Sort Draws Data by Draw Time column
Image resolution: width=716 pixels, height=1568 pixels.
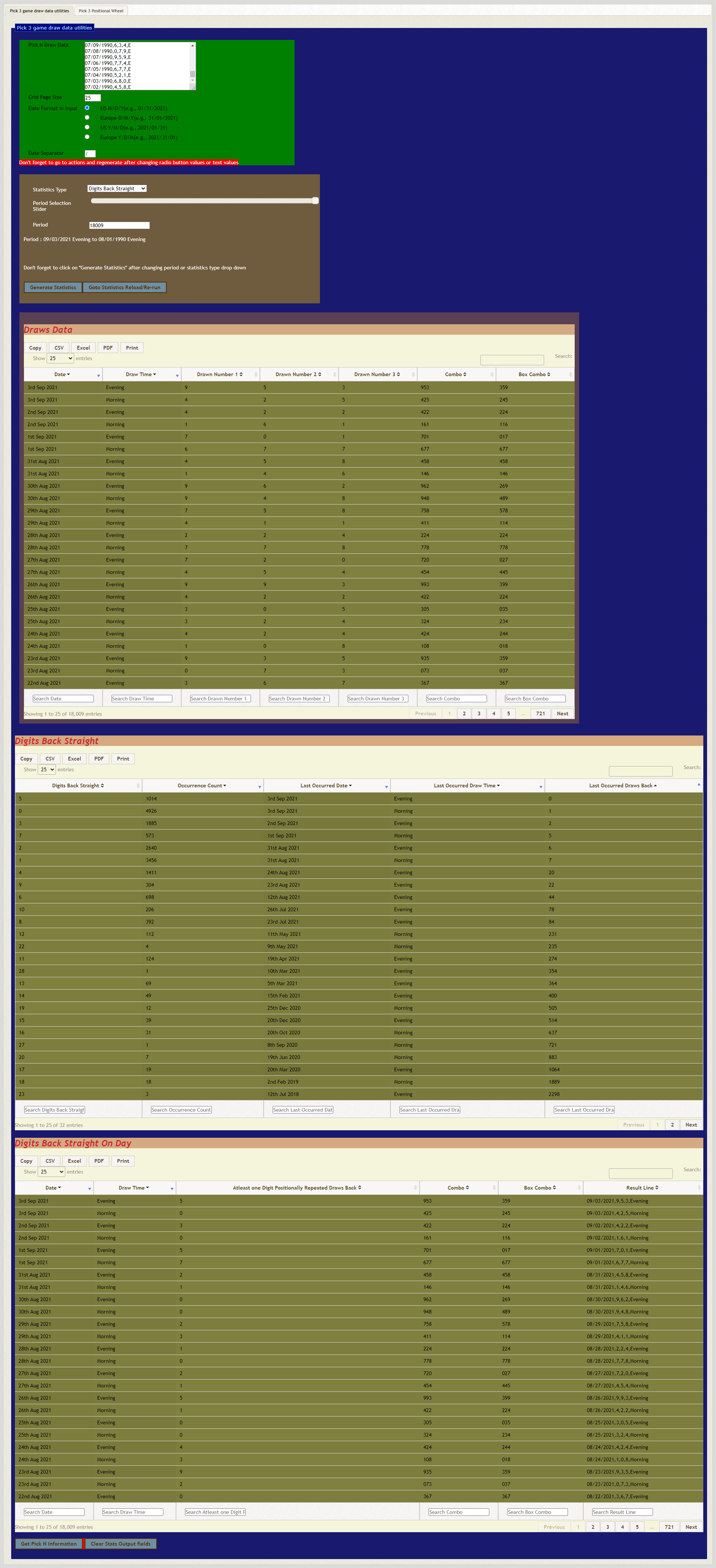pyautogui.click(x=141, y=374)
